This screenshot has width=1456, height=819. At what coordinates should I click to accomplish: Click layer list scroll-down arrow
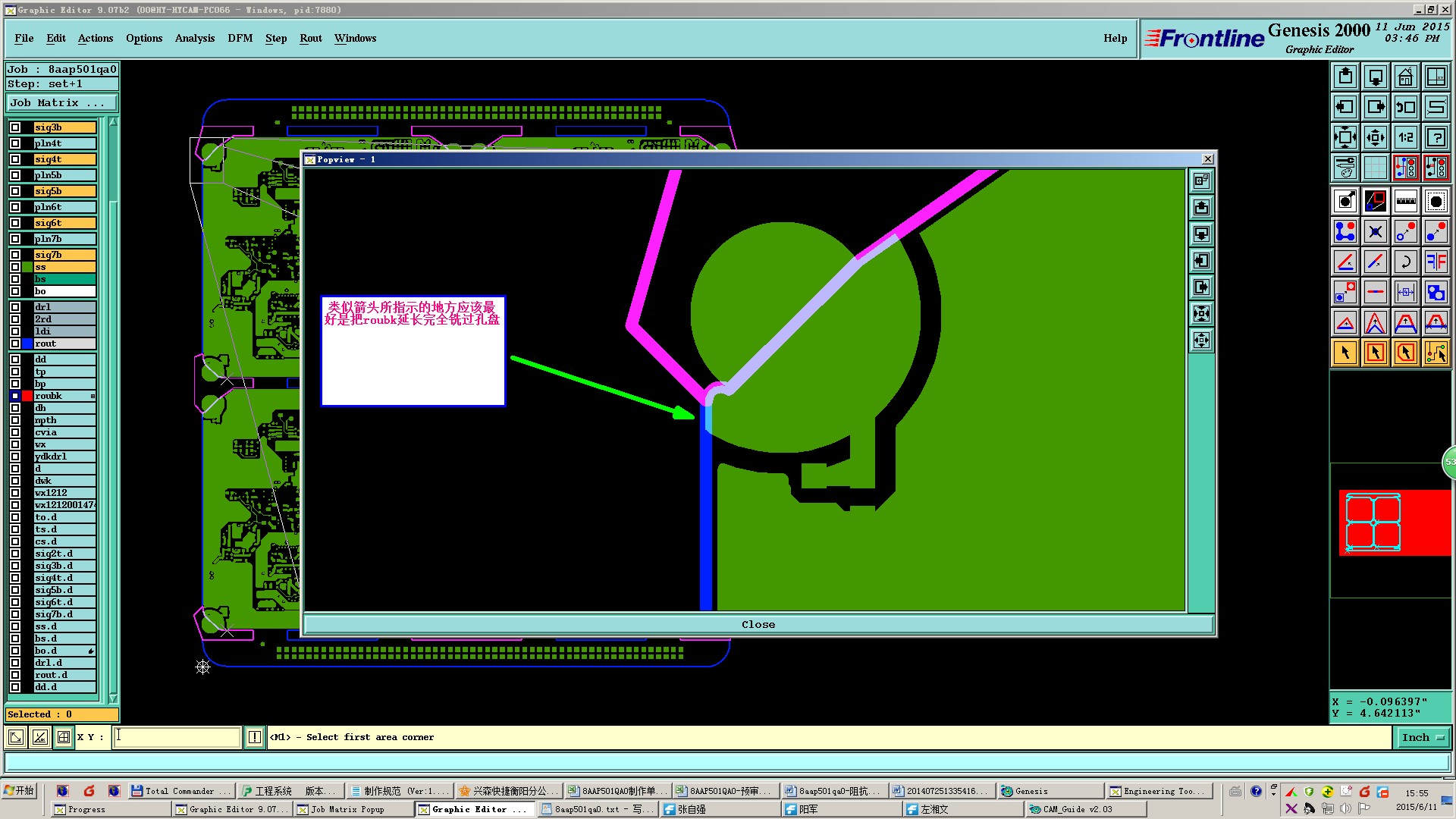tap(113, 698)
